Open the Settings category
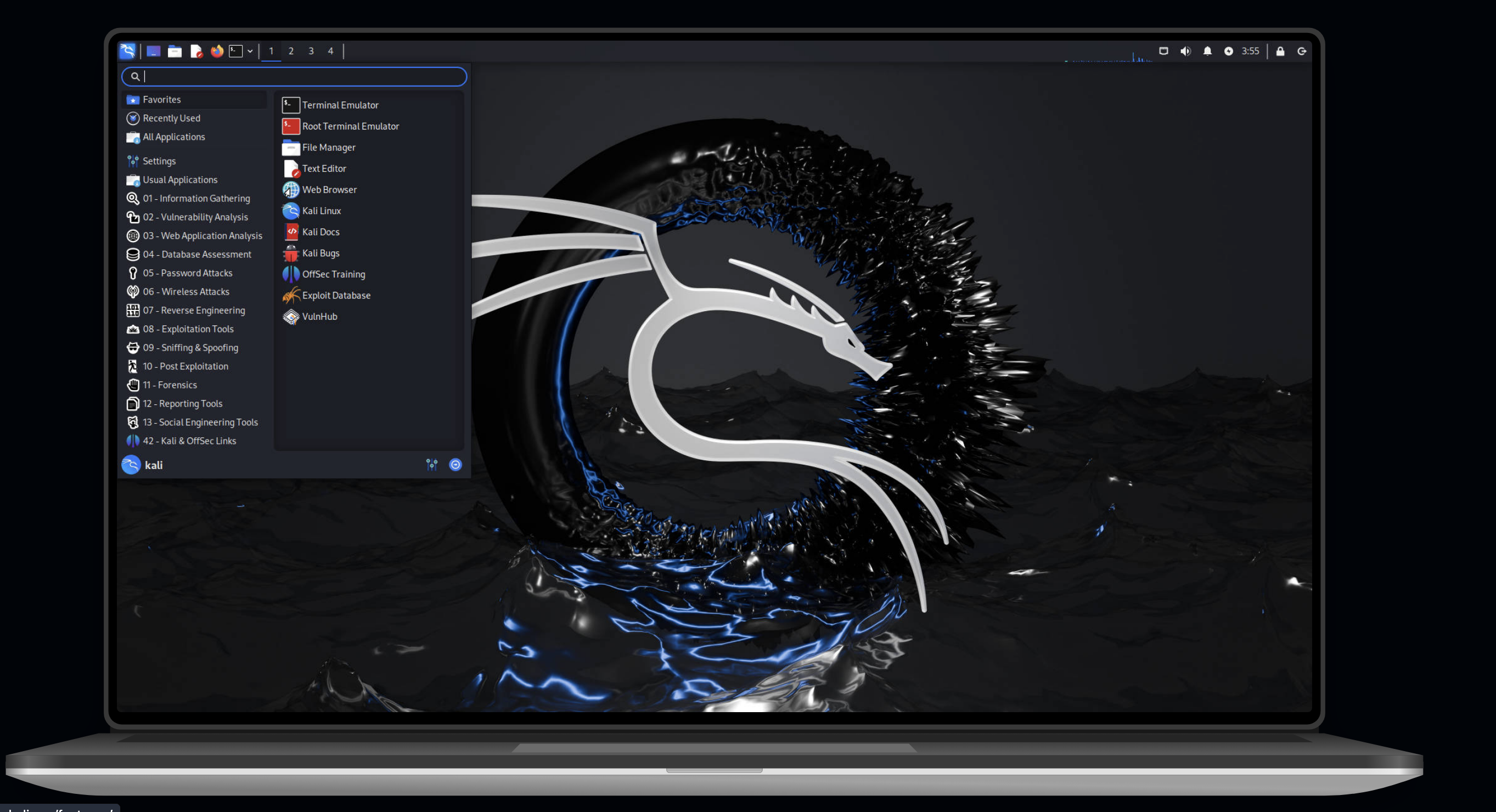The image size is (1496, 812). pos(195,161)
